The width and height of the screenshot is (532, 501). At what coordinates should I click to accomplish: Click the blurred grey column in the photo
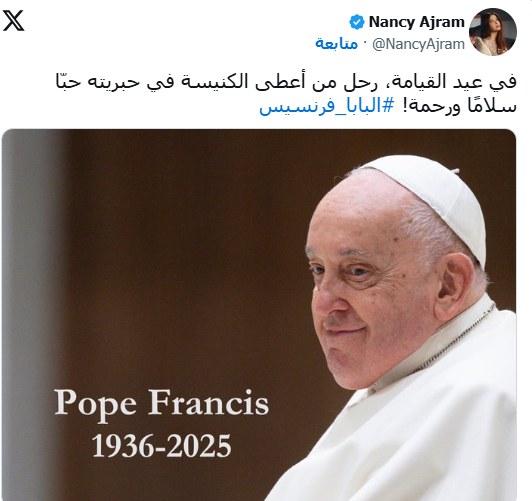pos(34,305)
